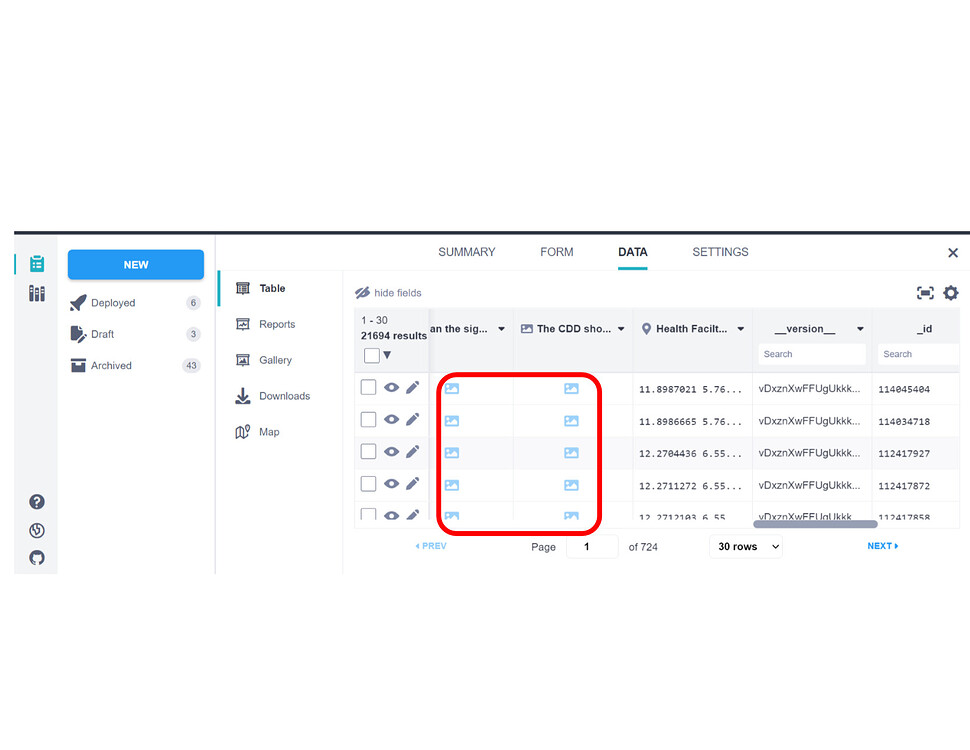Open the SETTINGS tab
The image size is (970, 750).
click(720, 252)
